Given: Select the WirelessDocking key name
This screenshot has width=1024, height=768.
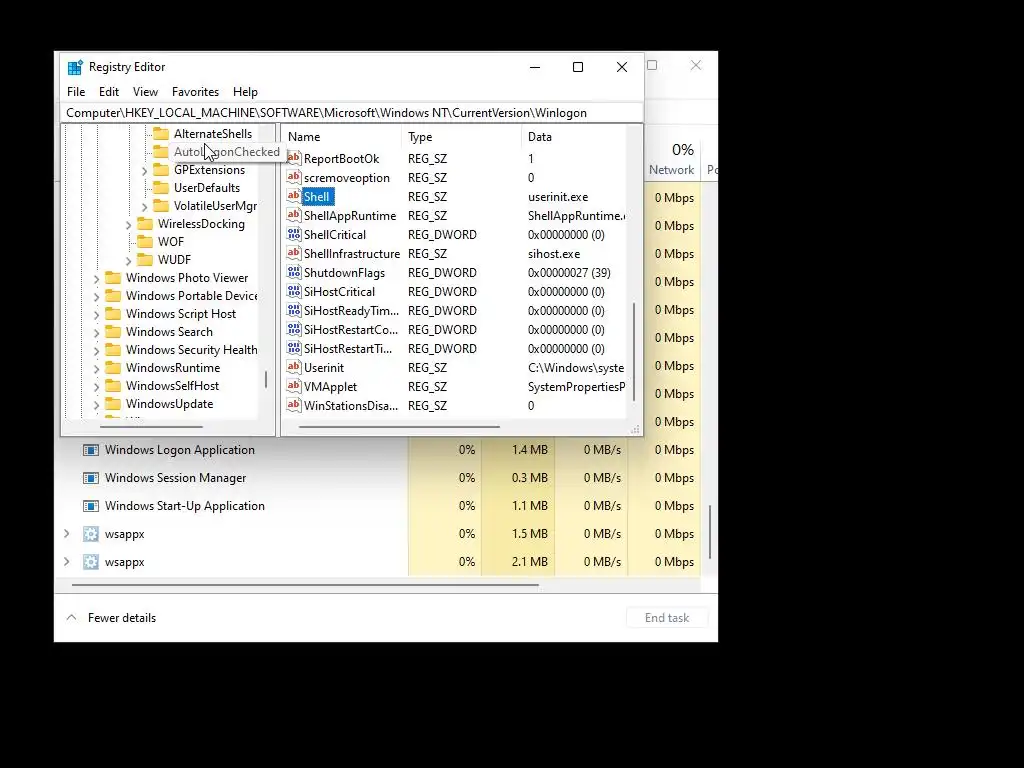Looking at the screenshot, I should pos(201,224).
